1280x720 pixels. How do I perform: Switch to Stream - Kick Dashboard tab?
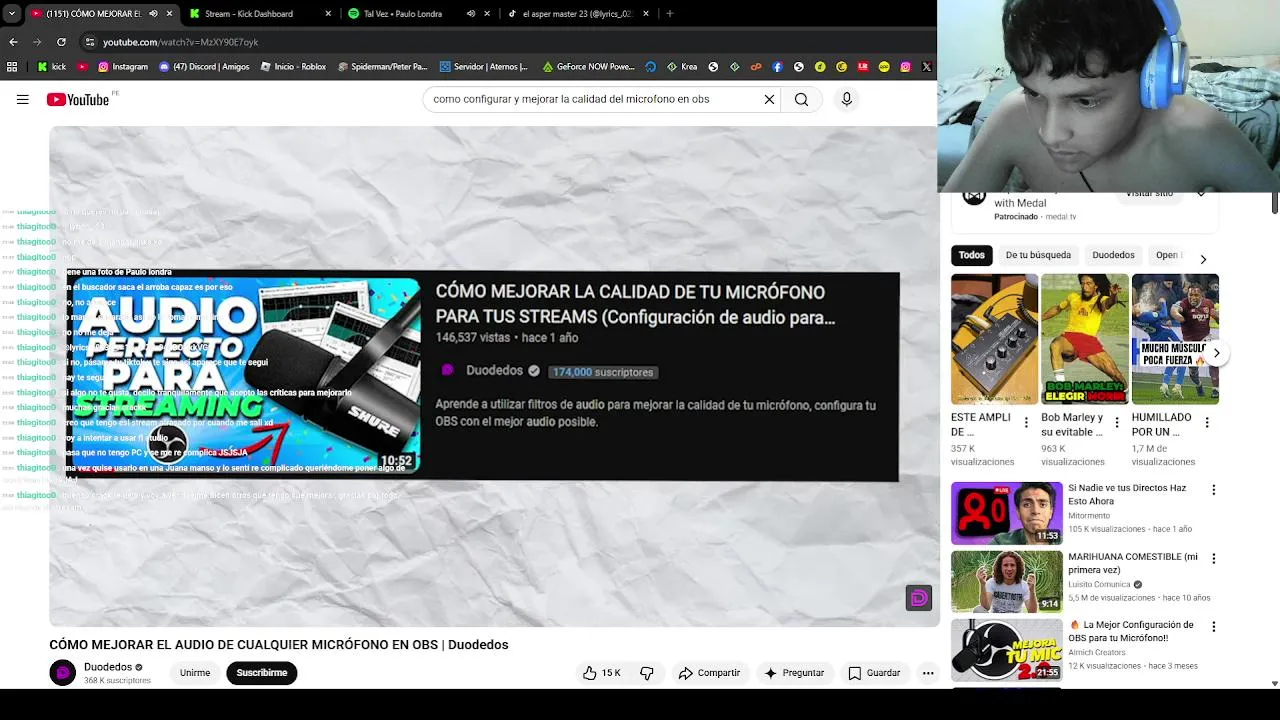click(249, 14)
